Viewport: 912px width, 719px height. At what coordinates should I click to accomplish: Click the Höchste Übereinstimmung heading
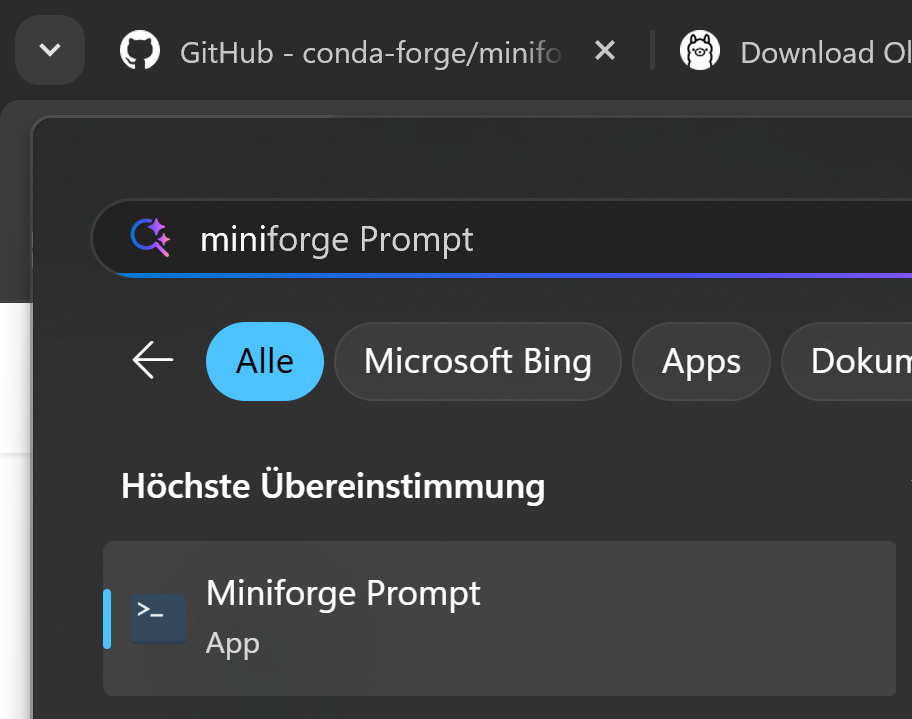tap(333, 487)
